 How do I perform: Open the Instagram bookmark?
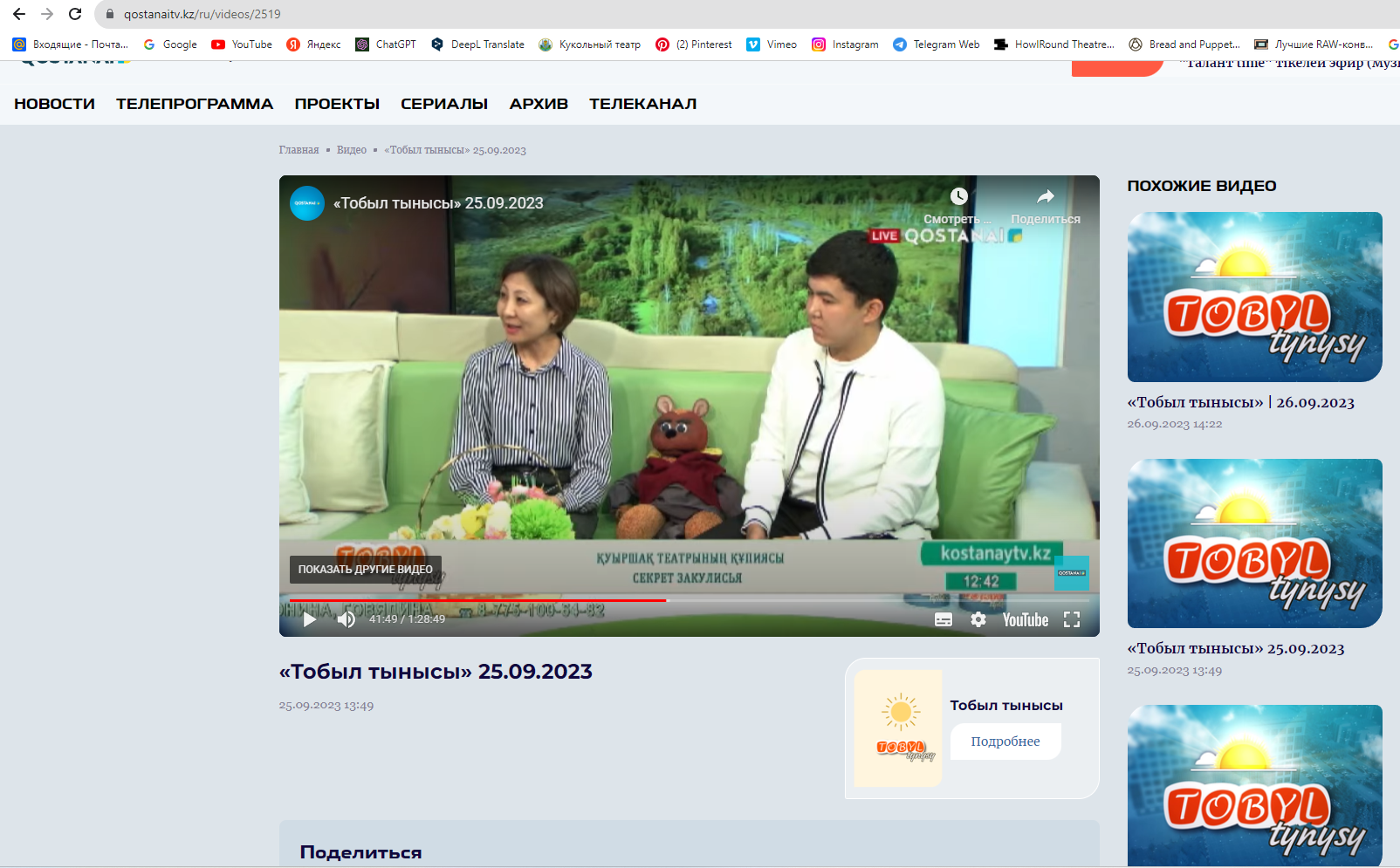pos(845,44)
